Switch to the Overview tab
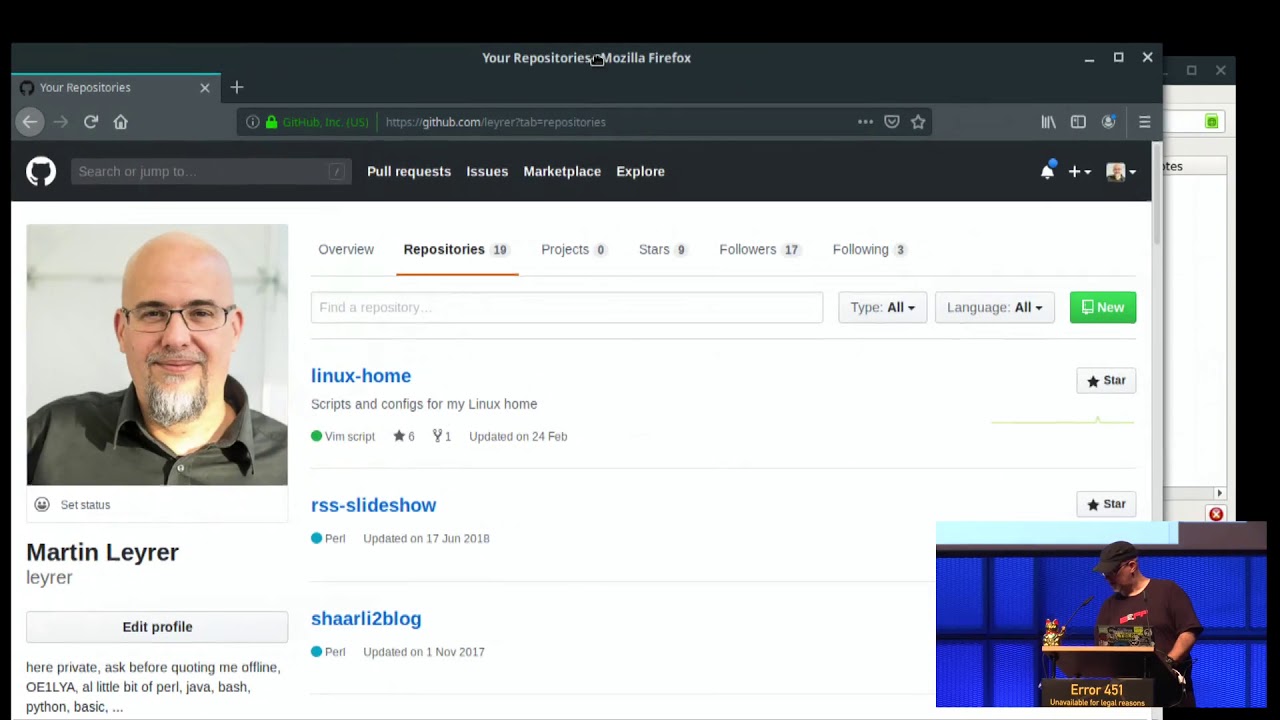 [346, 249]
